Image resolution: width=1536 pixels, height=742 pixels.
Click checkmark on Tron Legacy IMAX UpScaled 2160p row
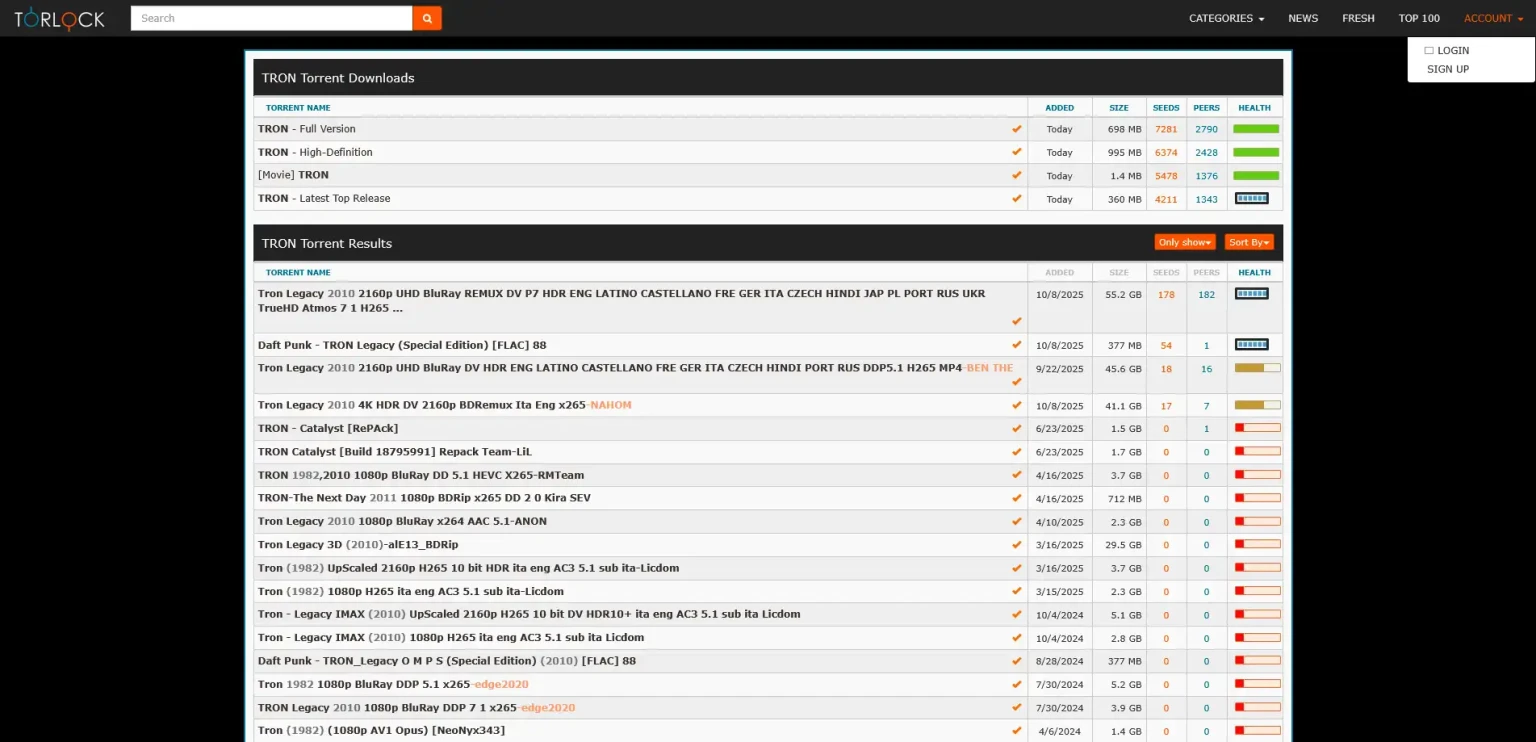[x=1017, y=614]
